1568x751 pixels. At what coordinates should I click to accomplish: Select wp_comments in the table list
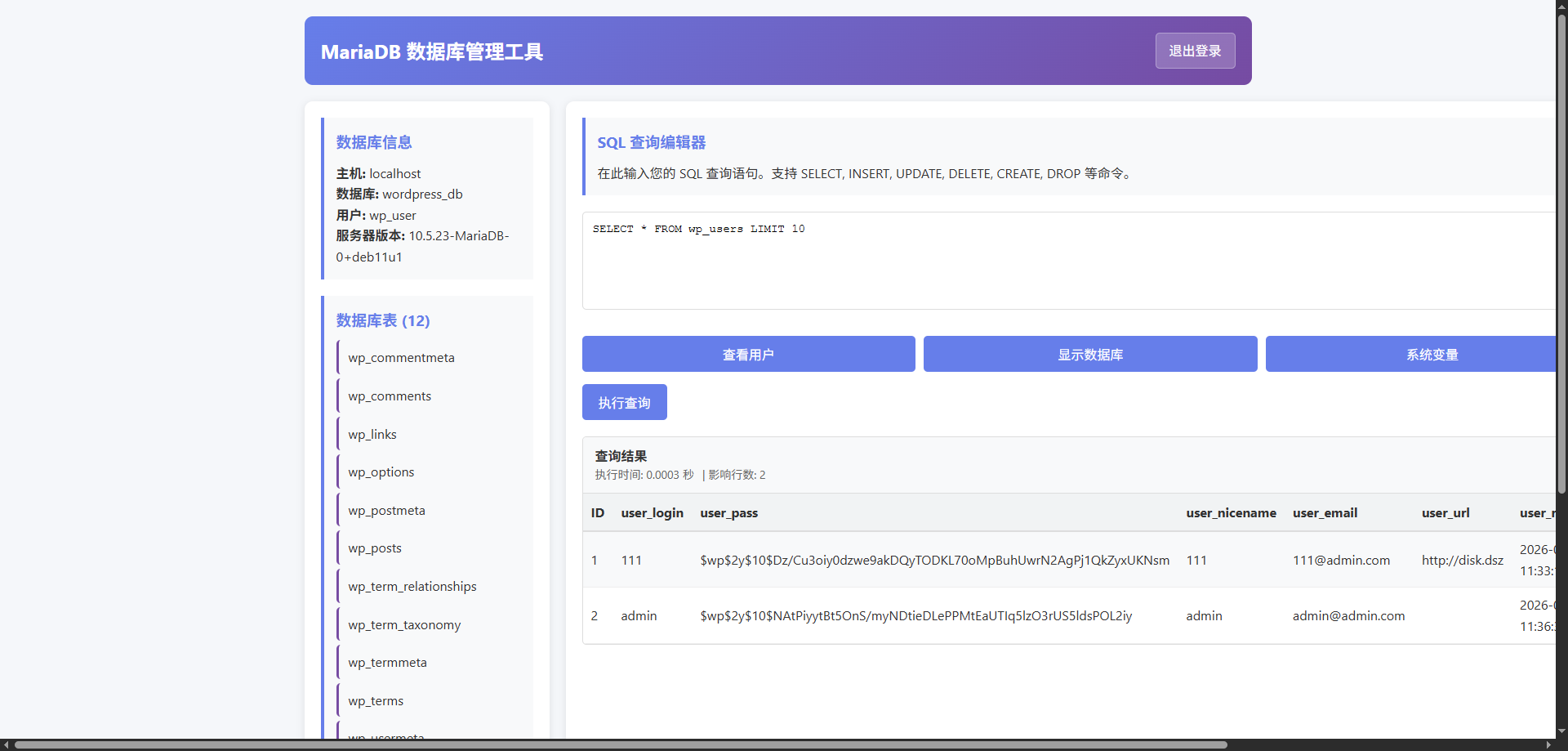tap(390, 396)
